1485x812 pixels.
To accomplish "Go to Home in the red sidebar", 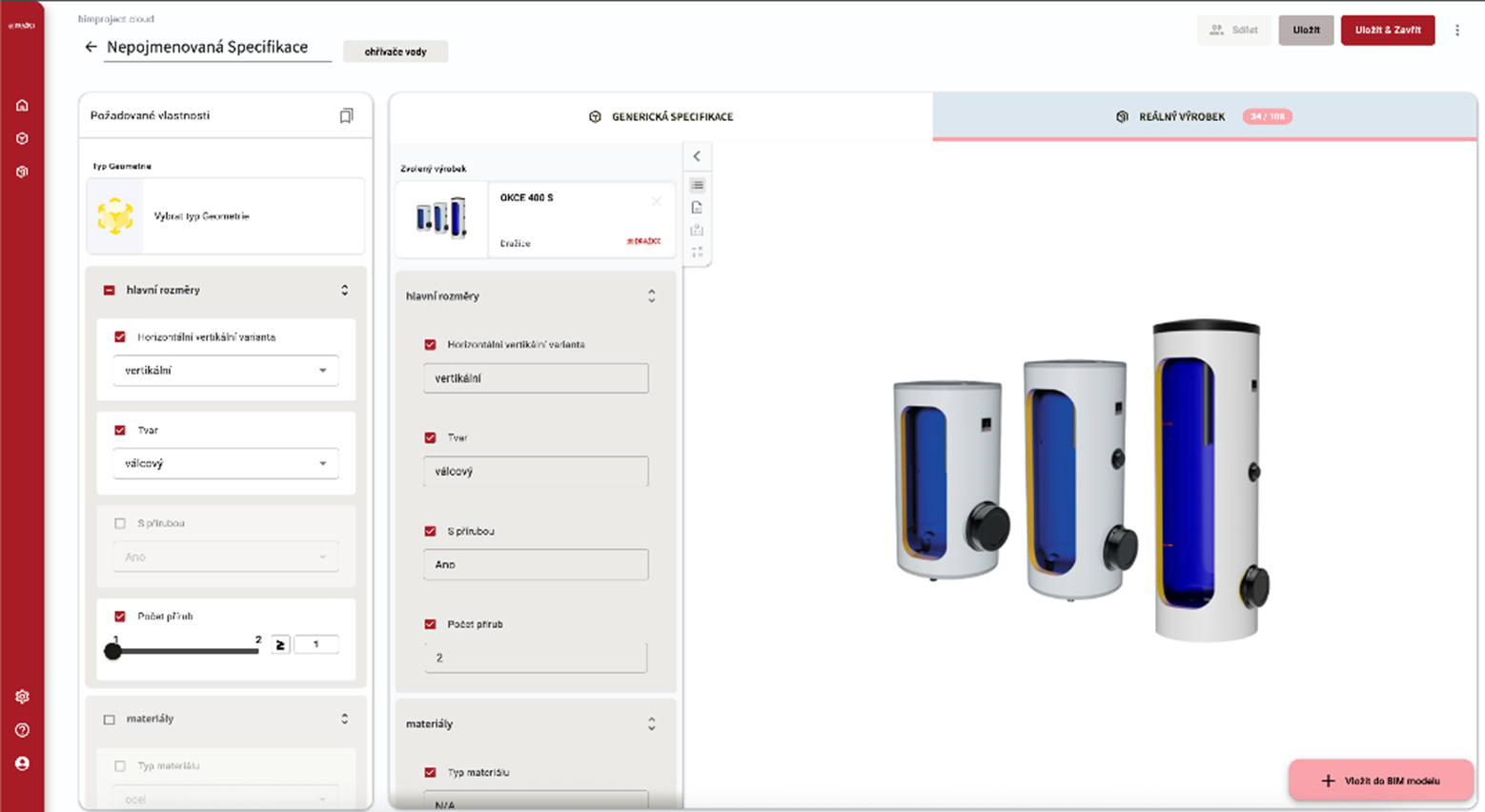I will tap(22, 105).
